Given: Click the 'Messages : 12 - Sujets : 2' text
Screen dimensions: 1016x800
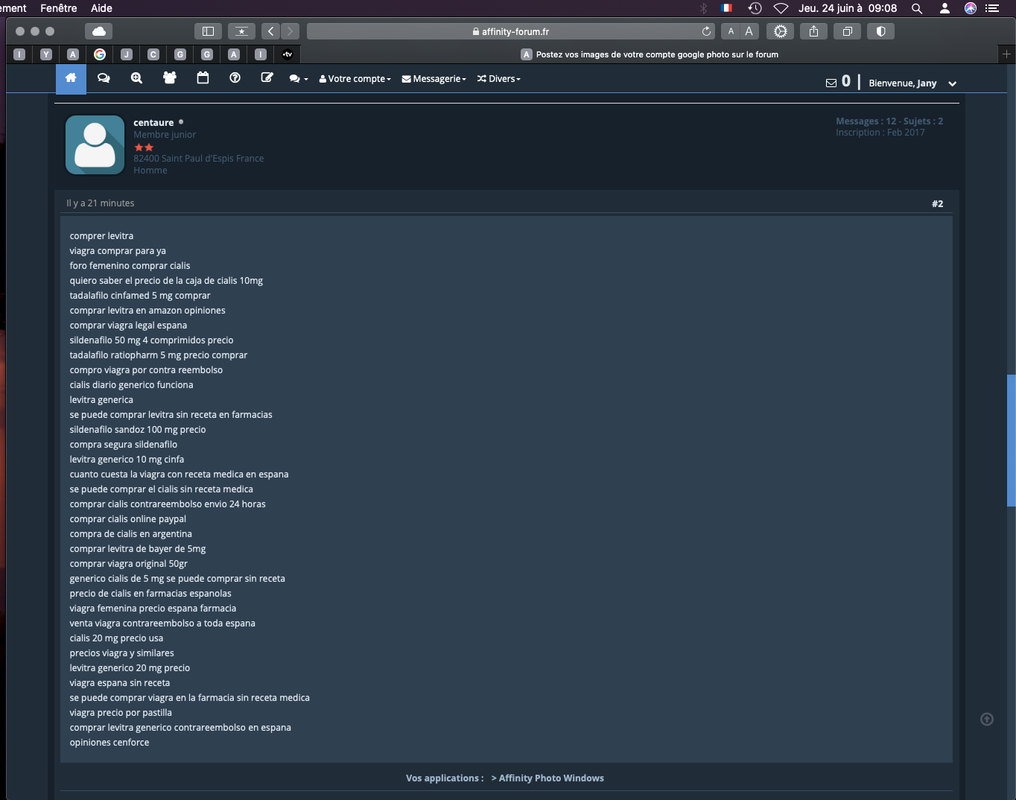Looking at the screenshot, I should click(889, 121).
